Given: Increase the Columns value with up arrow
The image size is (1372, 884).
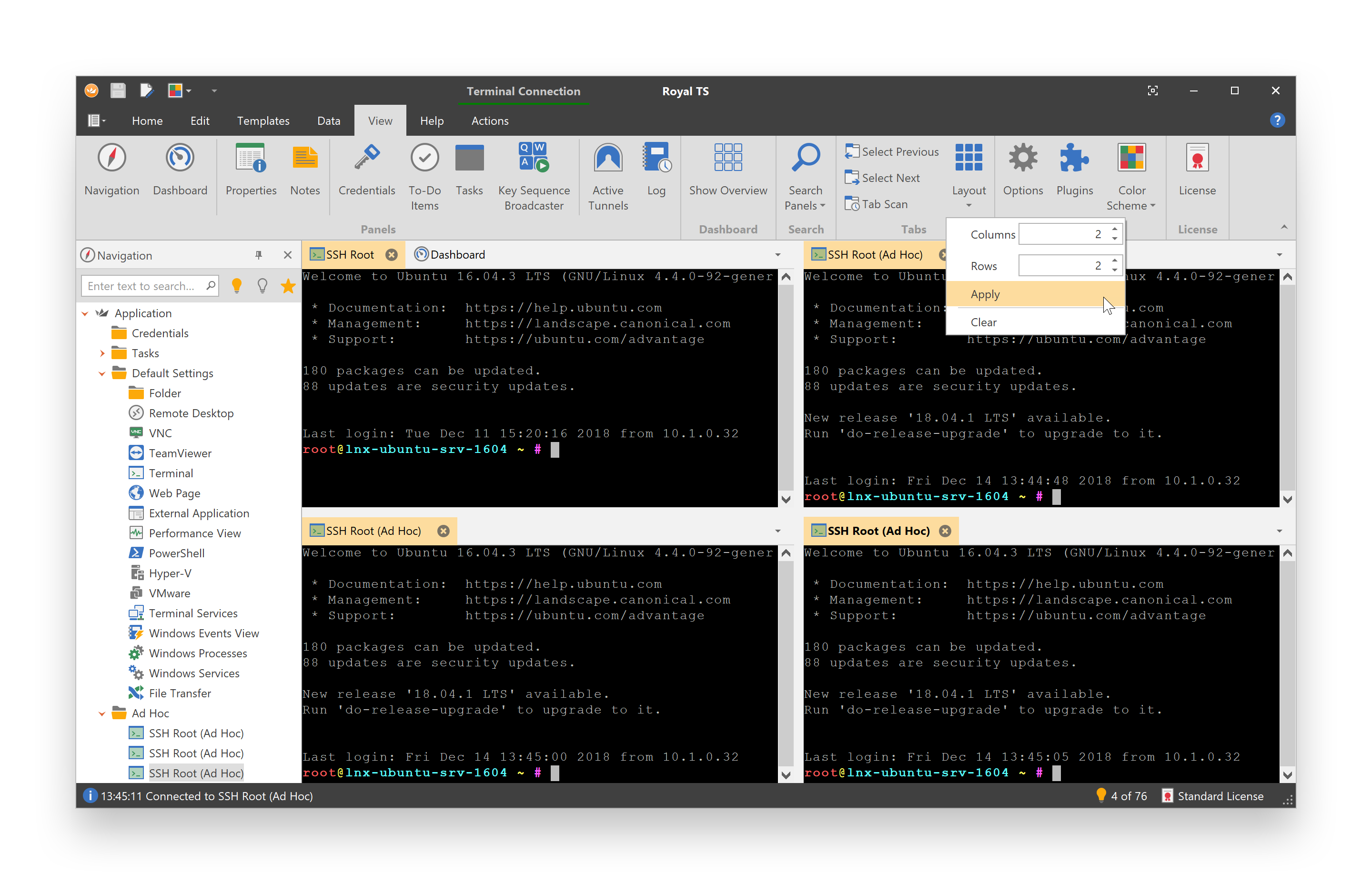Looking at the screenshot, I should 1114,230.
